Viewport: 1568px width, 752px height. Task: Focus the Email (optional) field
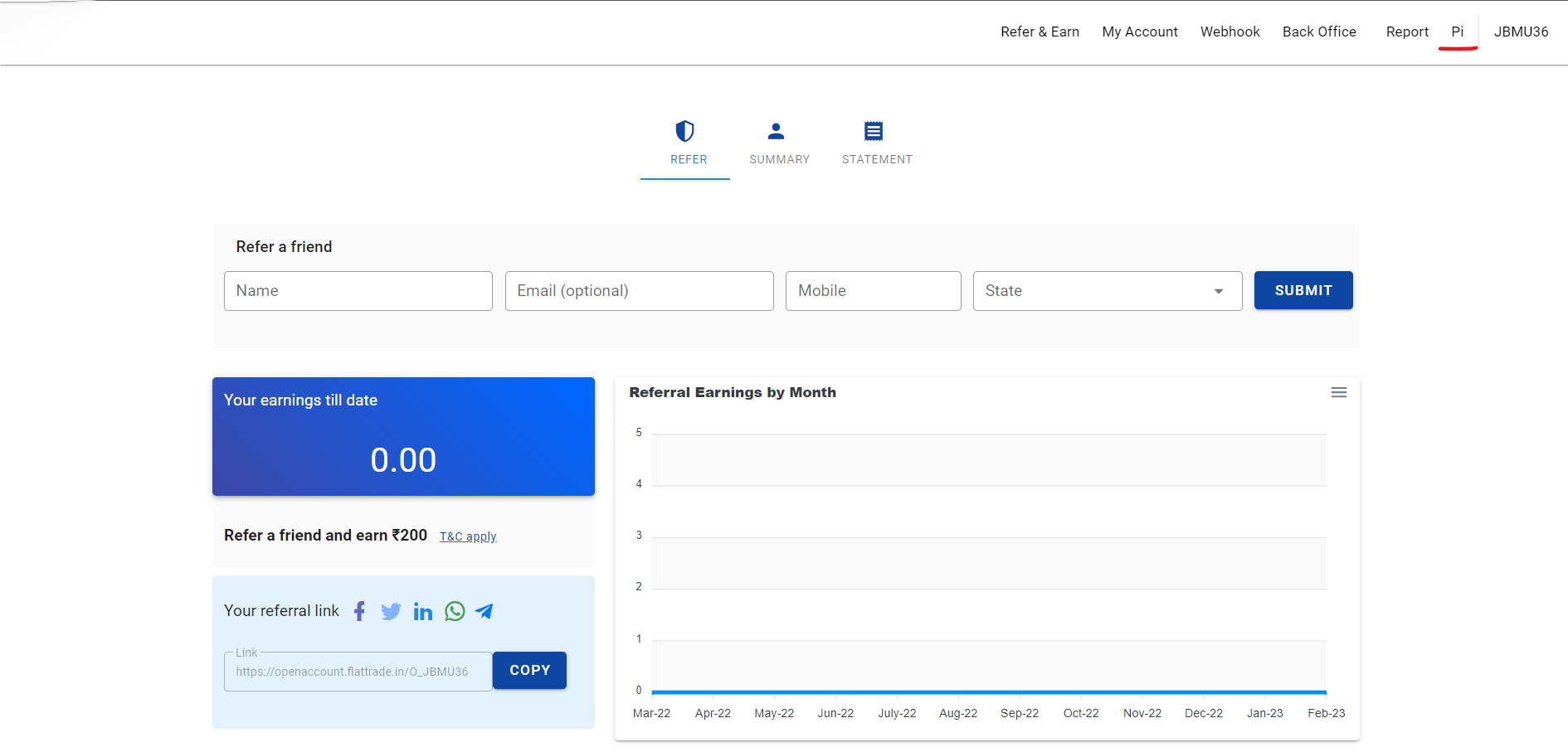[x=639, y=291]
